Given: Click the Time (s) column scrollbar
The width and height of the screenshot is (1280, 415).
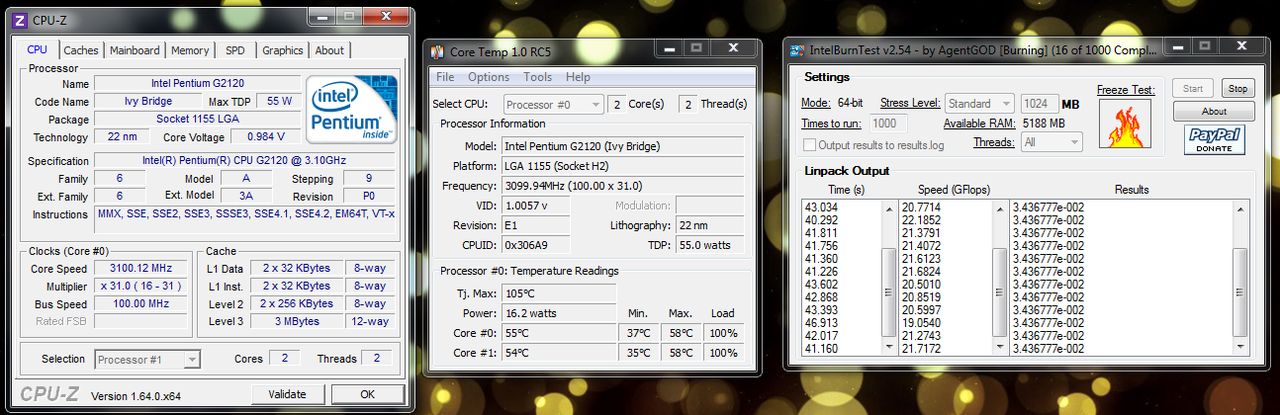Looking at the screenshot, I should pyautogui.click(x=888, y=277).
